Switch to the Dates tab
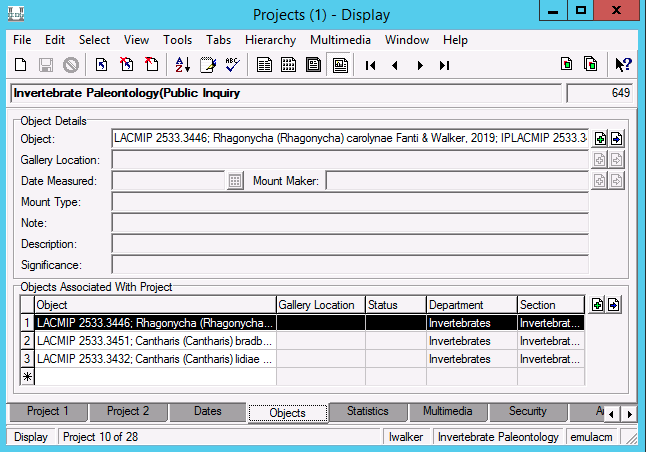The image size is (646, 452). coord(208,411)
